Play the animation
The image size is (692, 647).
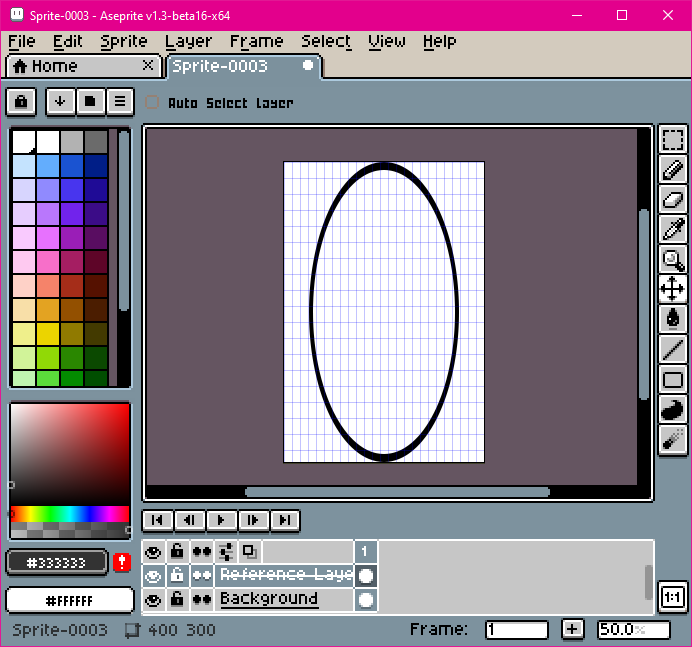click(221, 520)
